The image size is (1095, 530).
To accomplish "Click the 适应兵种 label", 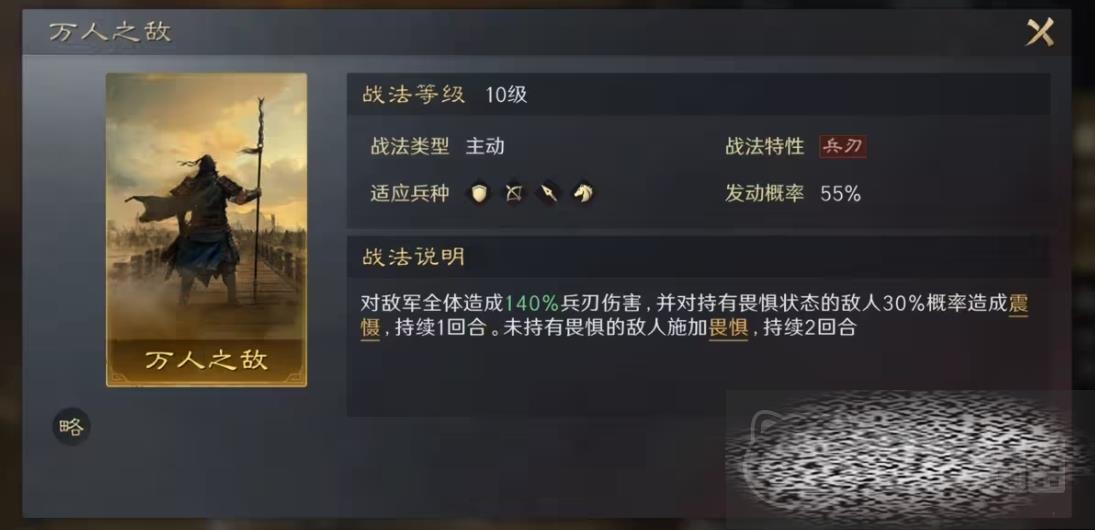I will (x=410, y=193).
